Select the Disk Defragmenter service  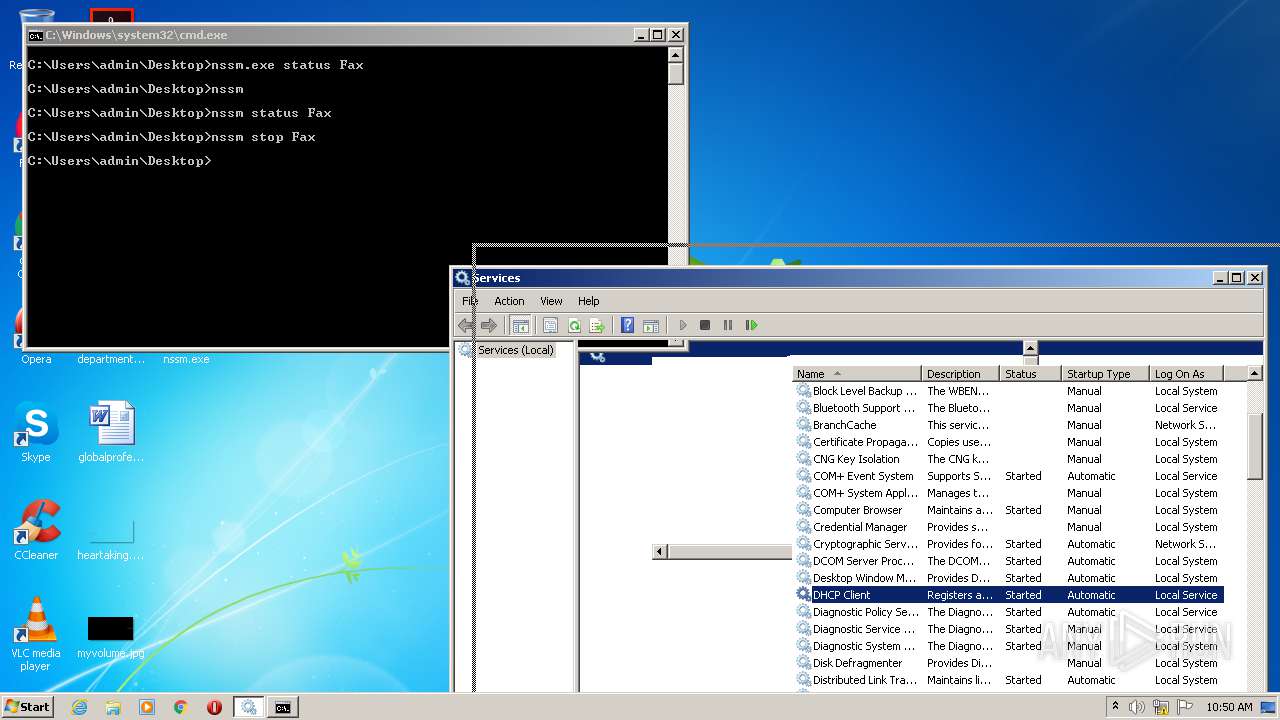coord(1009,663)
